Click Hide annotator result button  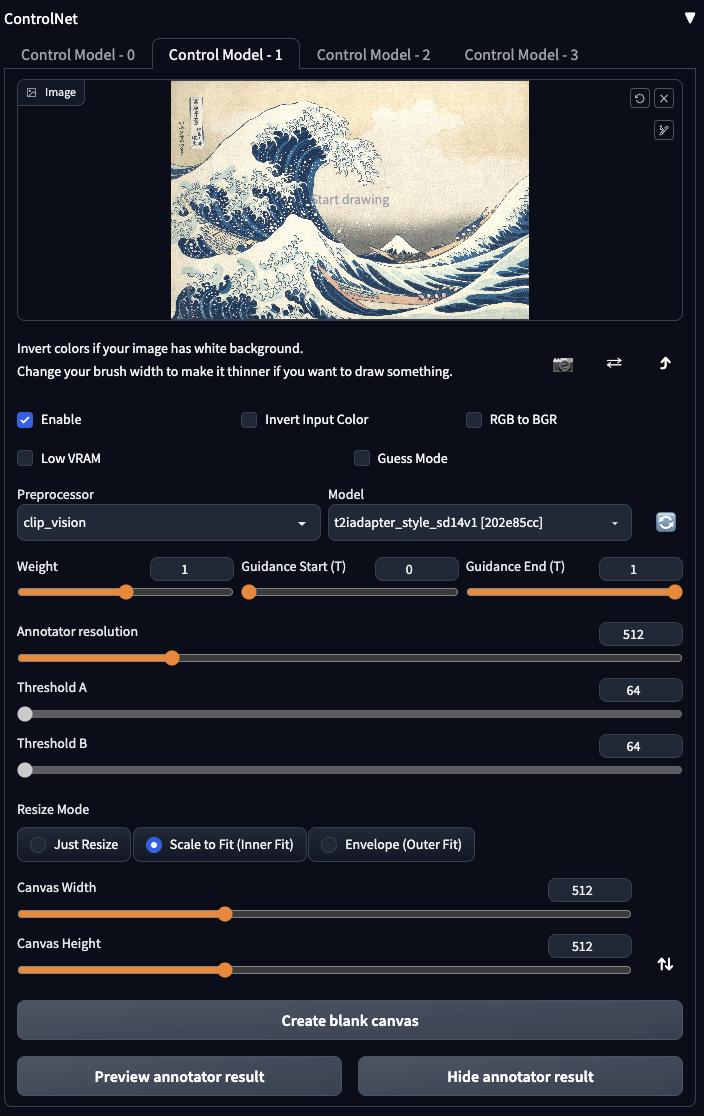520,1077
